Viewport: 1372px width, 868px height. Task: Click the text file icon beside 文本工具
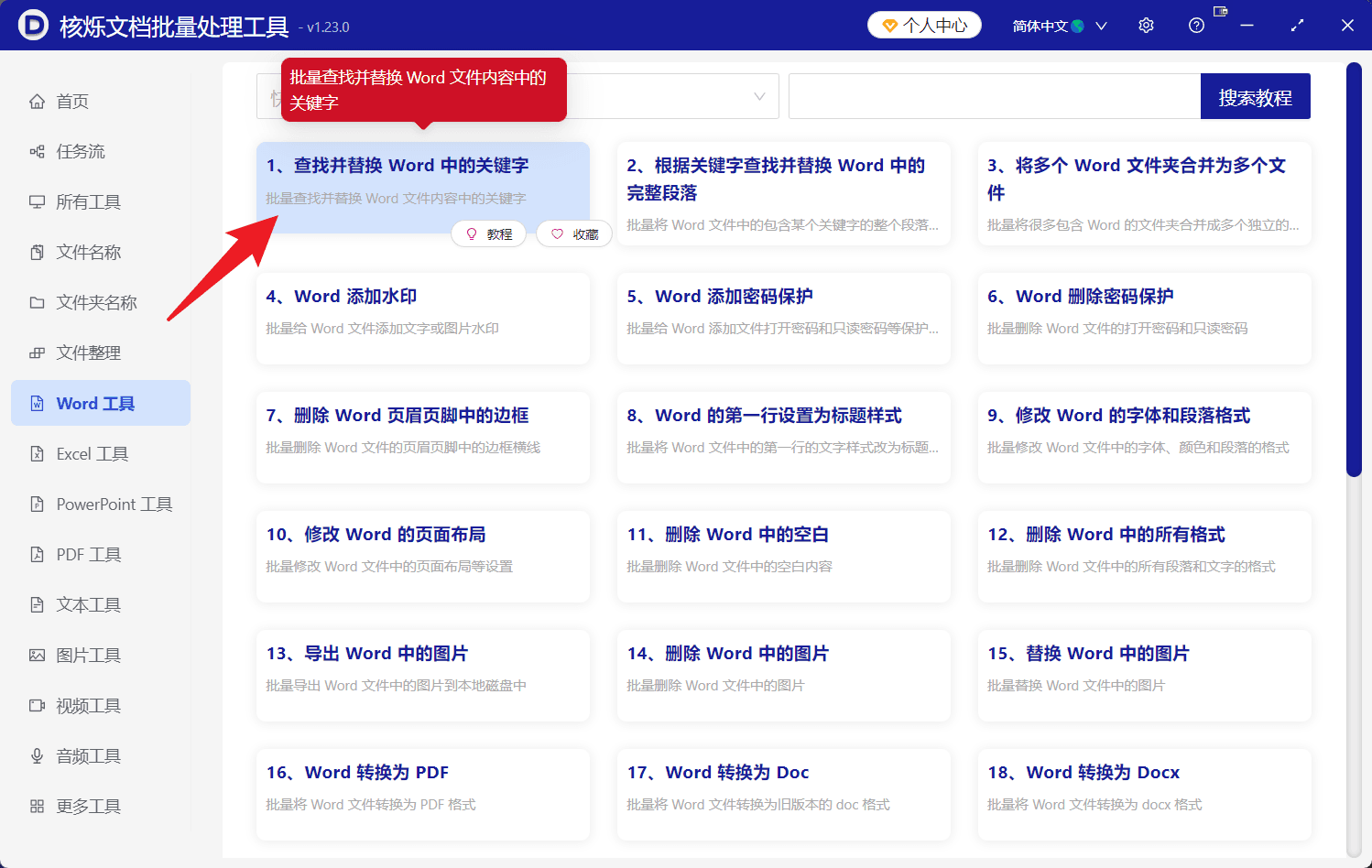tap(37, 605)
